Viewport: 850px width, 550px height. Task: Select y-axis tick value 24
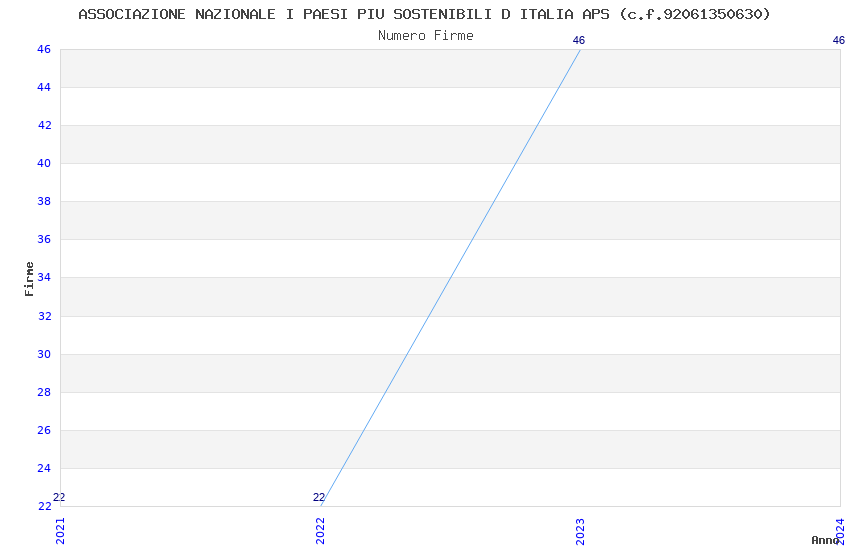44,468
